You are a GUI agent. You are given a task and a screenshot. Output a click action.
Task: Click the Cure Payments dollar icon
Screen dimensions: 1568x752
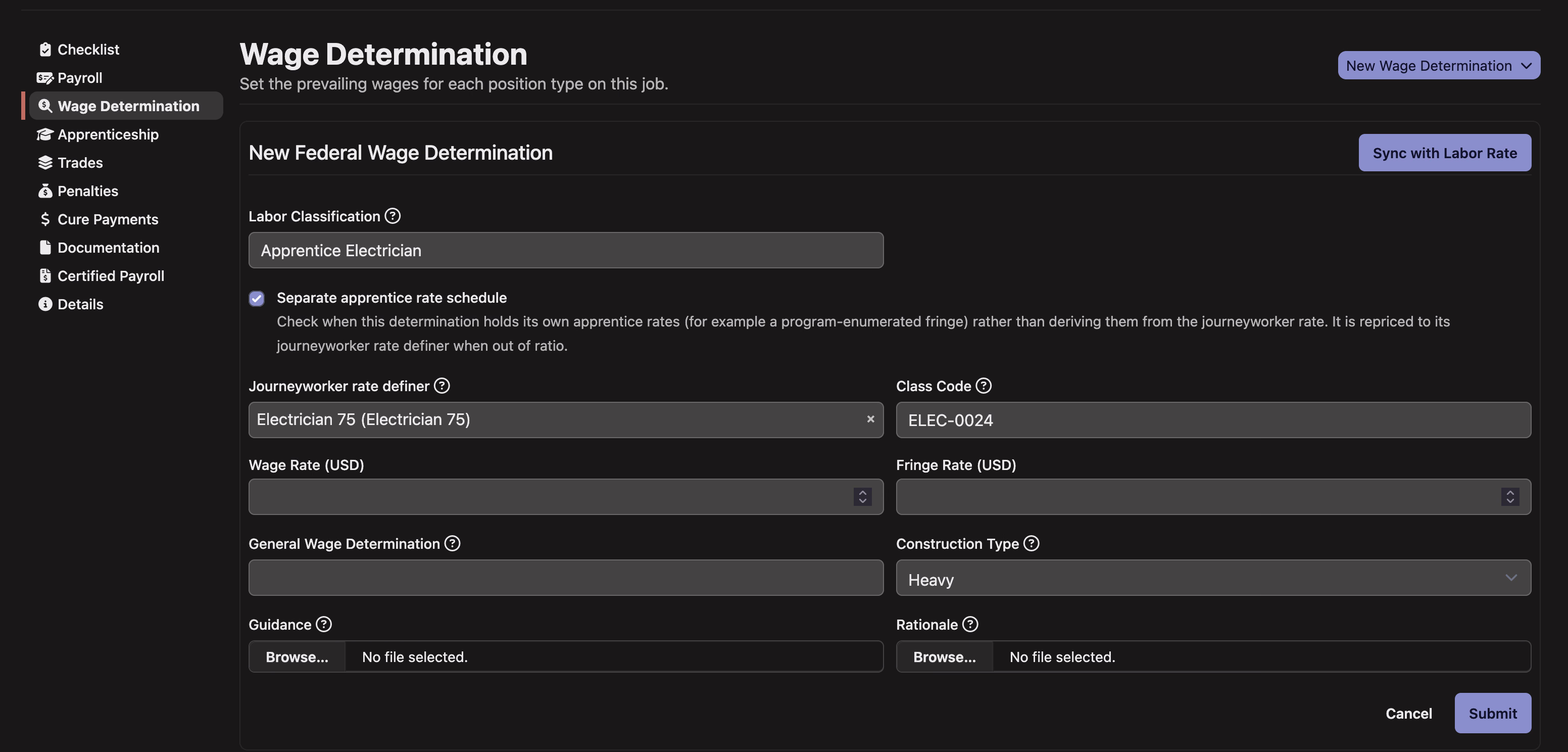[45, 219]
